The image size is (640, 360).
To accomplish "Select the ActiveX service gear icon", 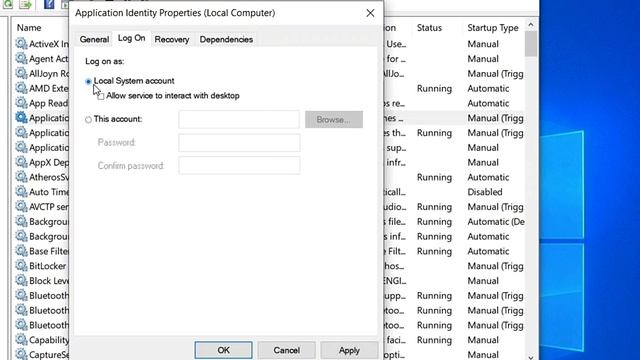I will pos(21,43).
